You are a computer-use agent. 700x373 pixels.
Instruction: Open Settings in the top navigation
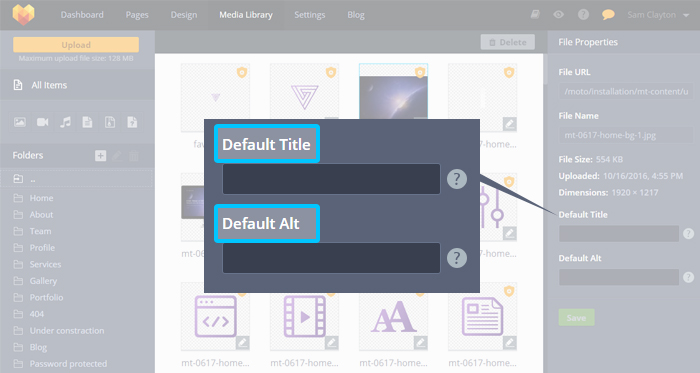pyautogui.click(x=309, y=15)
